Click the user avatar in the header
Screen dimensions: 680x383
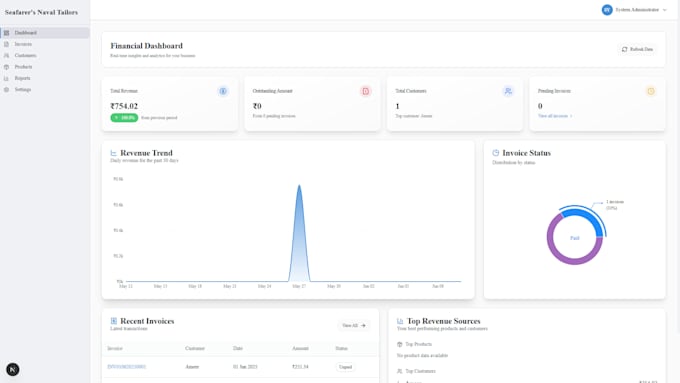pyautogui.click(x=607, y=10)
